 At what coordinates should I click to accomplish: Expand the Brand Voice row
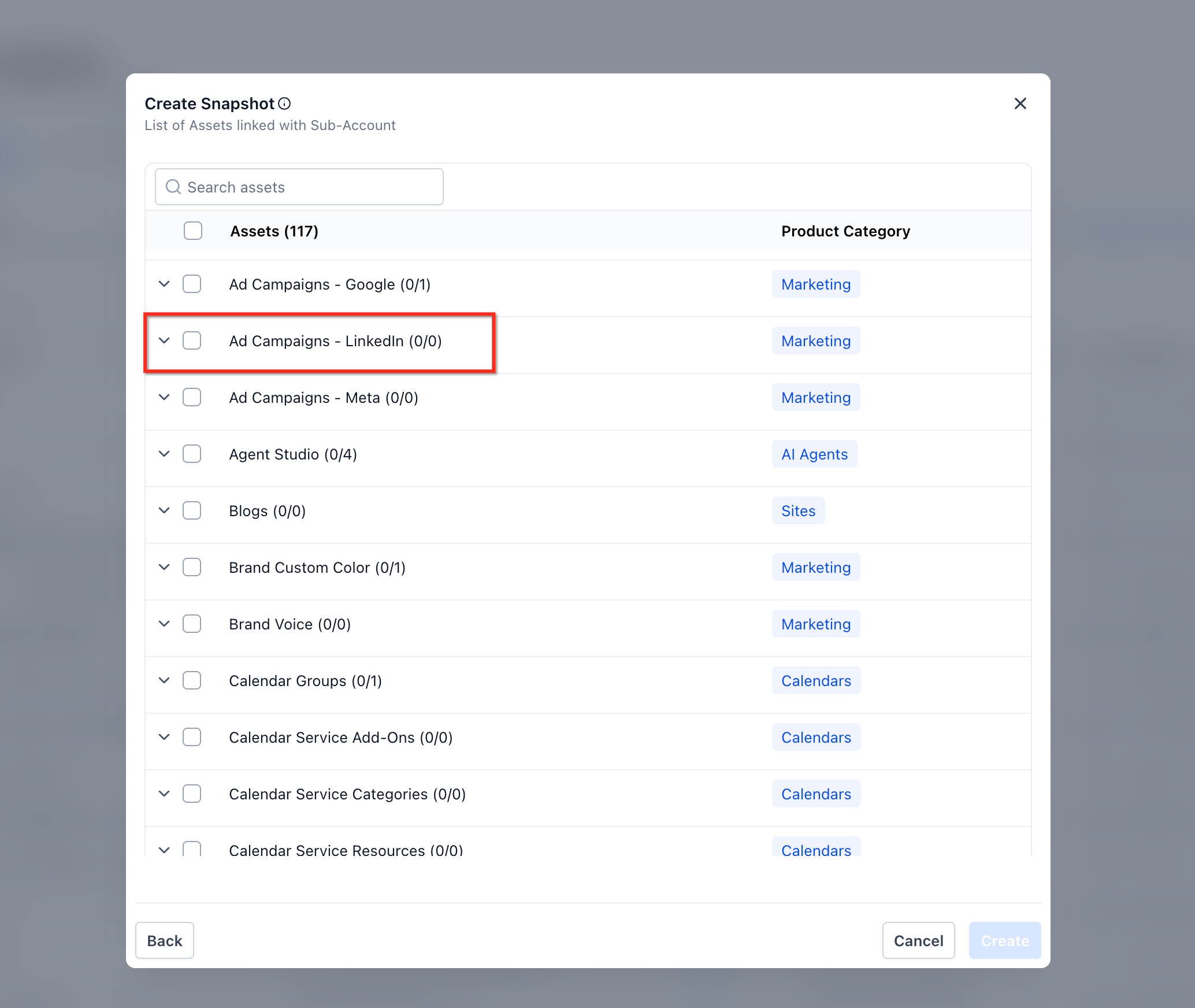(164, 624)
